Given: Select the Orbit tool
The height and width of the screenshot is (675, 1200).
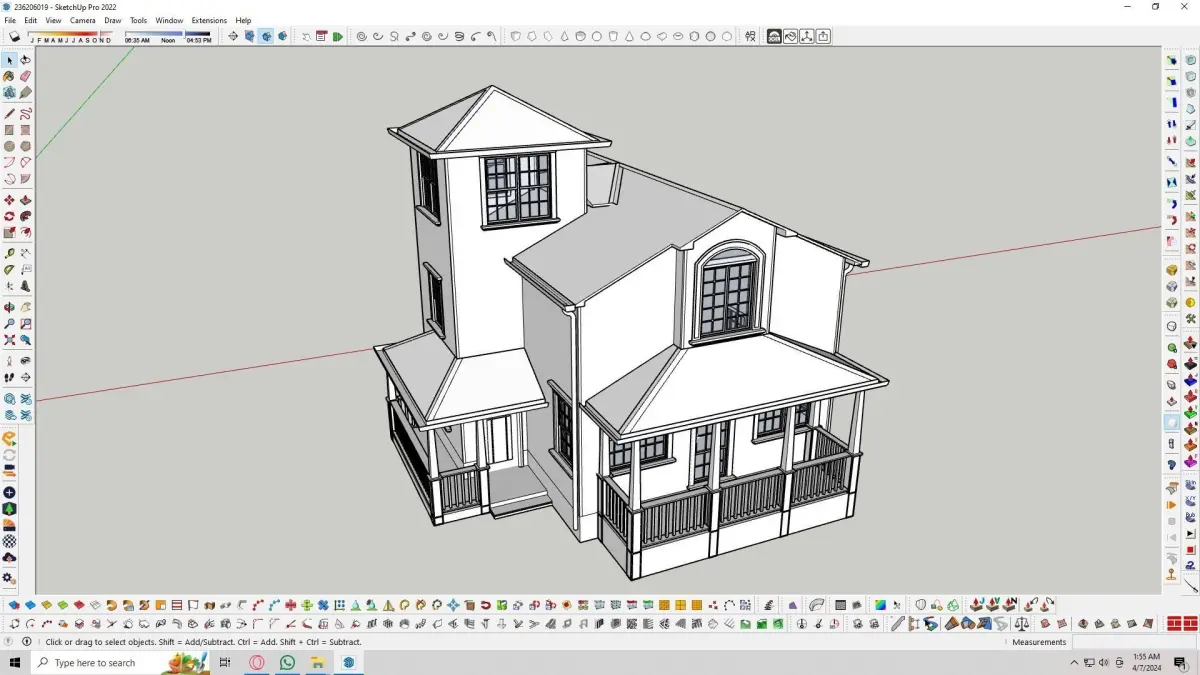Looking at the screenshot, I should (9, 307).
